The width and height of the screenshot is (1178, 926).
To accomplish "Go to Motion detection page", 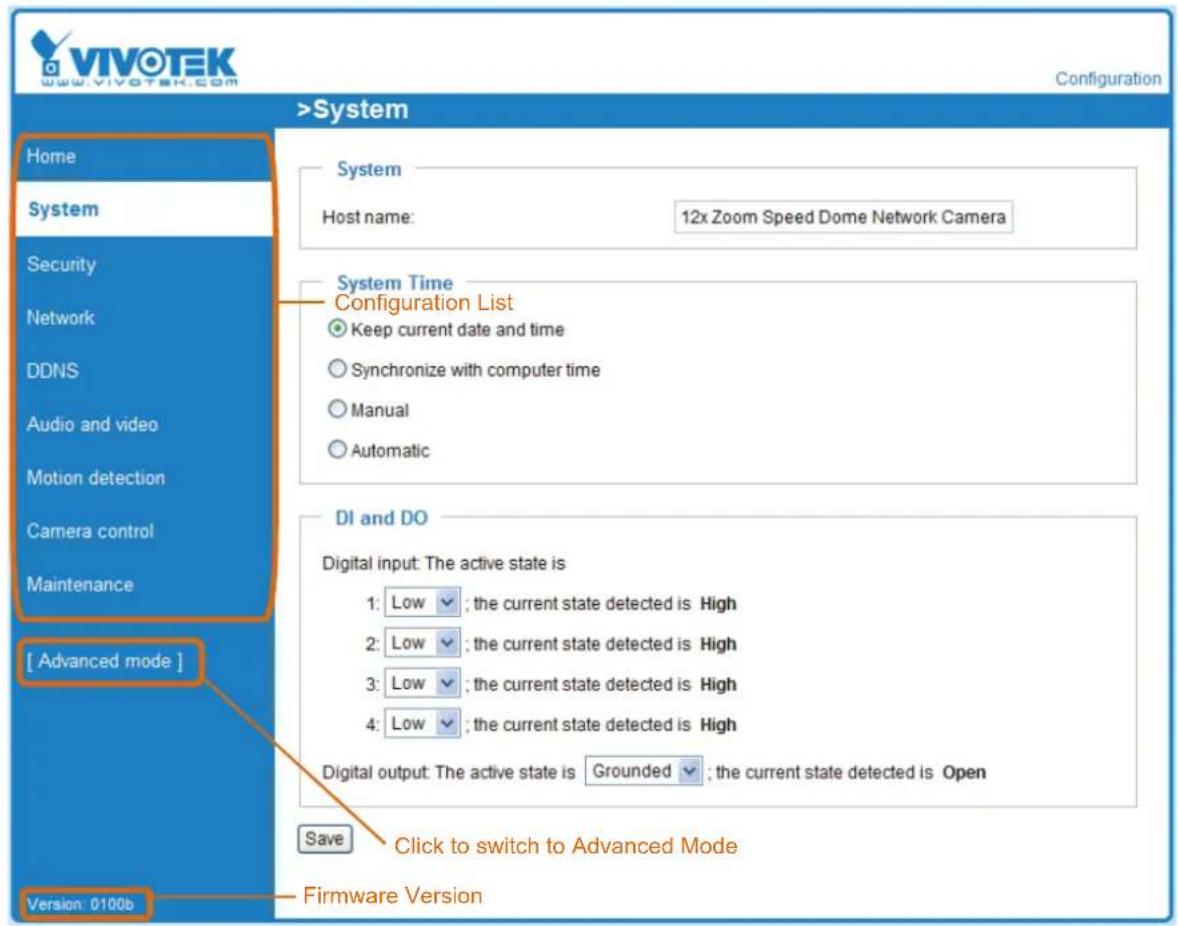I will (x=95, y=478).
